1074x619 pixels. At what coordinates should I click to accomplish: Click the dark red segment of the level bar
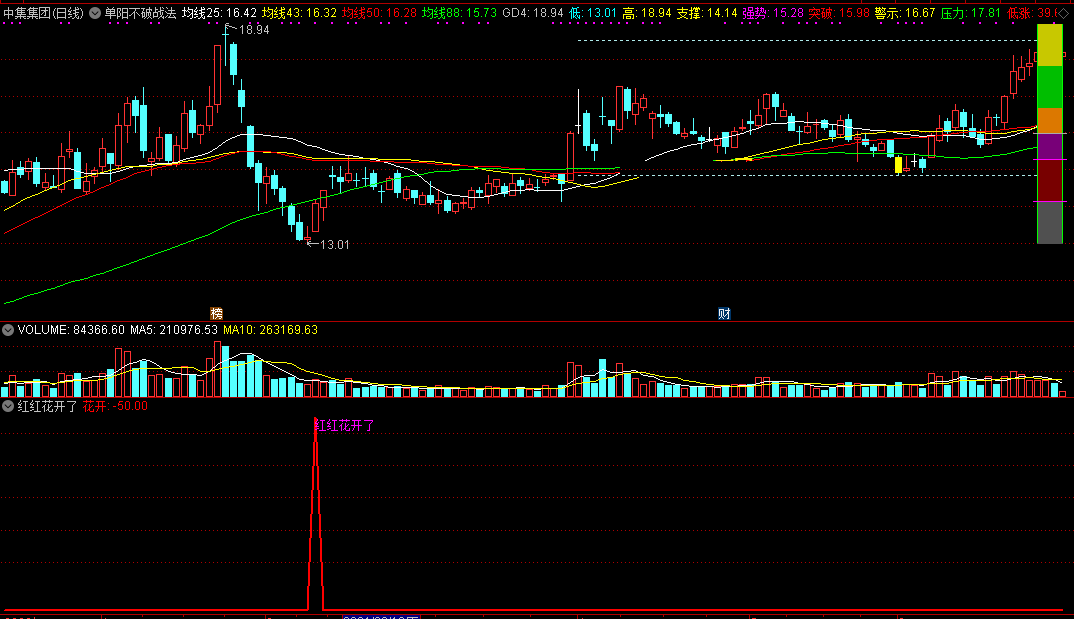1049,181
